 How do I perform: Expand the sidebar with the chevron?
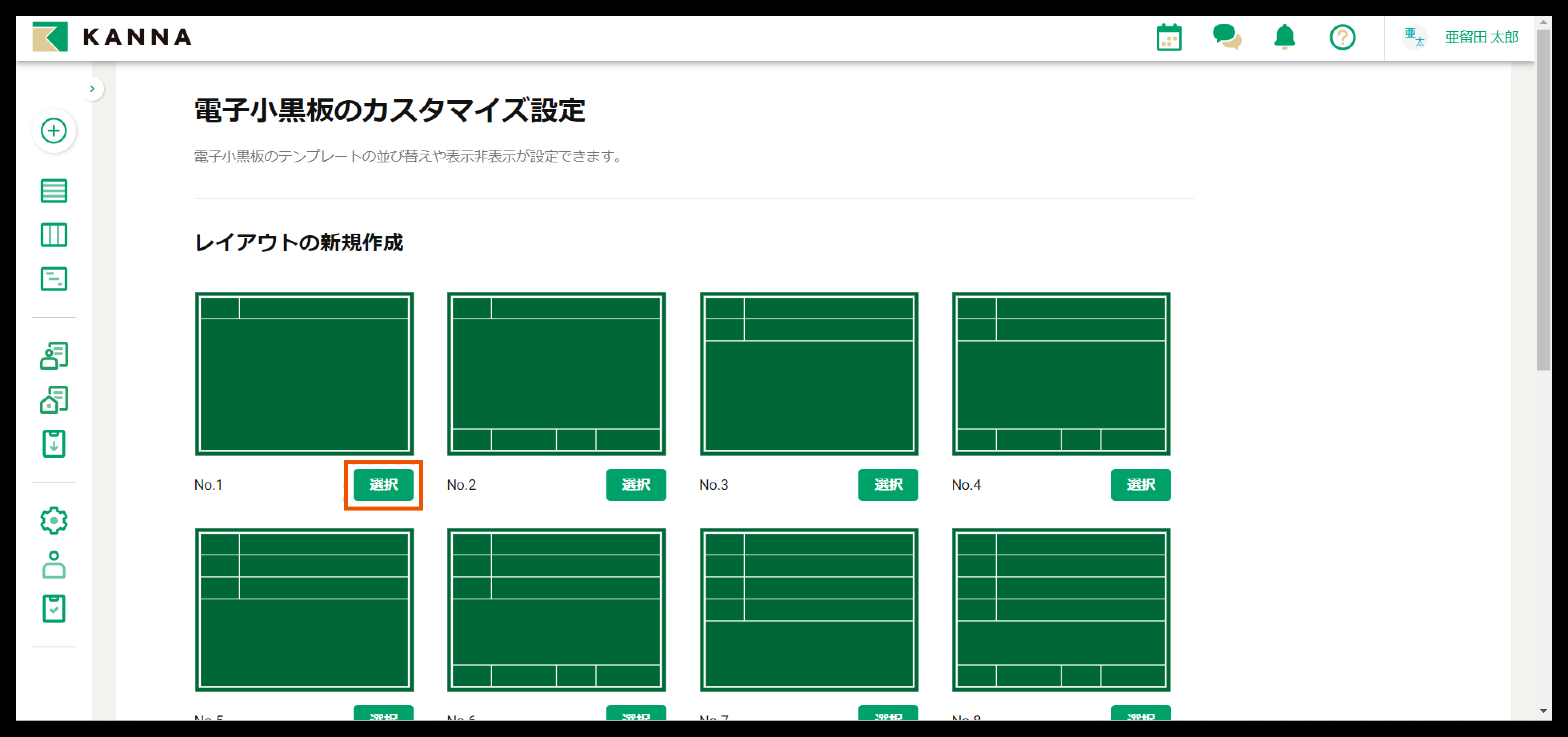(92, 89)
